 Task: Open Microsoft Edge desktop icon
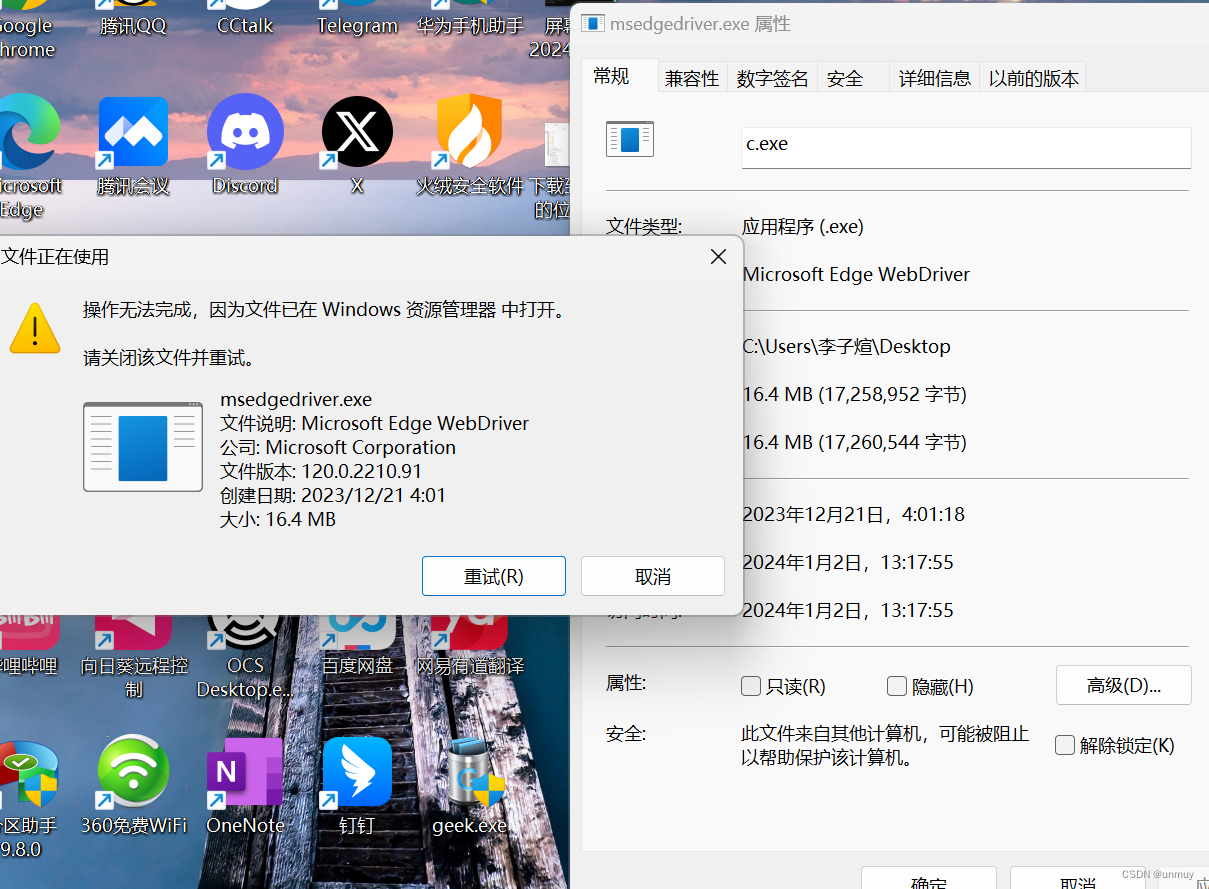pyautogui.click(x=28, y=157)
